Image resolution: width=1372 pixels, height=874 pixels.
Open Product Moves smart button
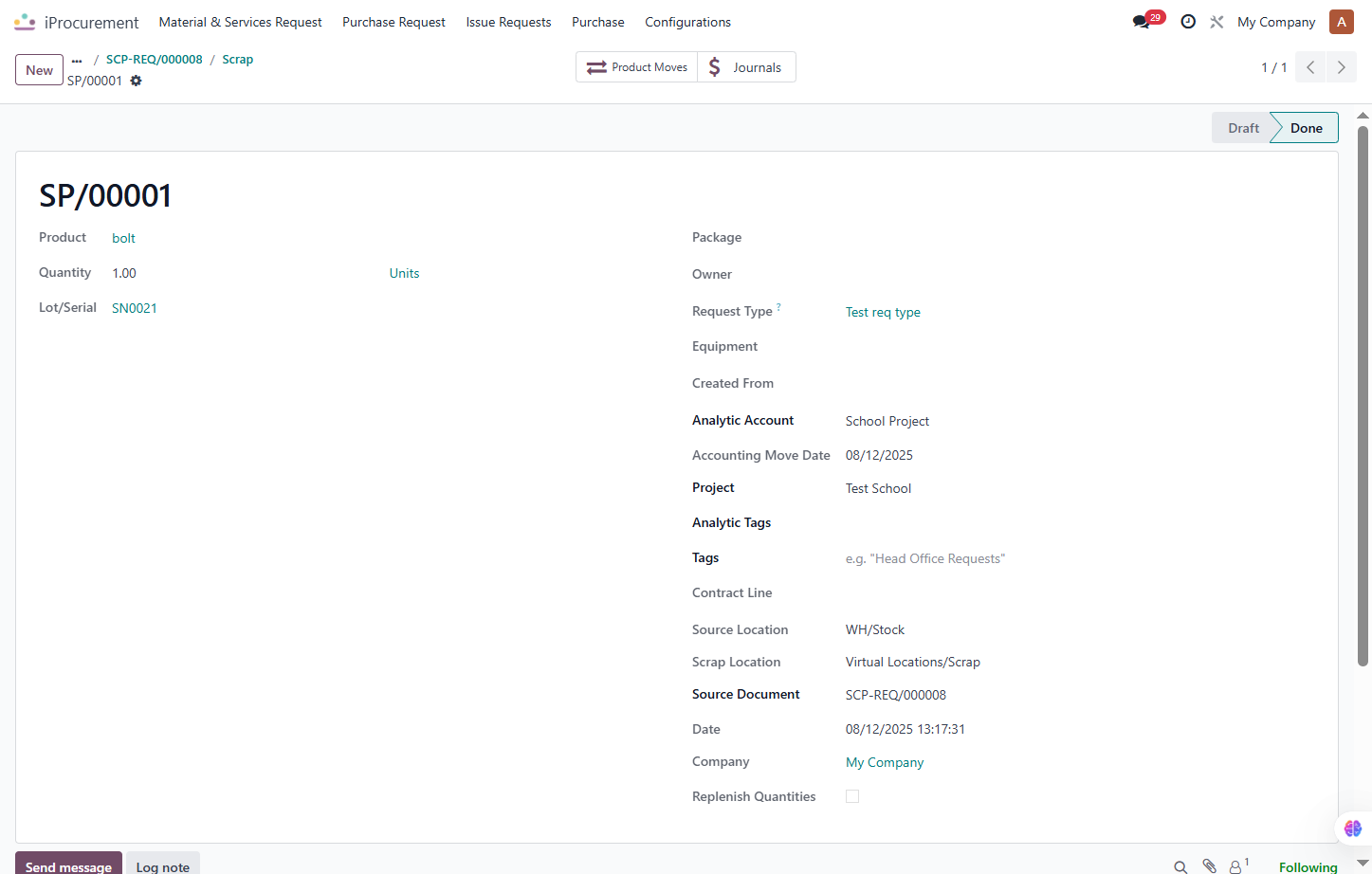[x=637, y=67]
